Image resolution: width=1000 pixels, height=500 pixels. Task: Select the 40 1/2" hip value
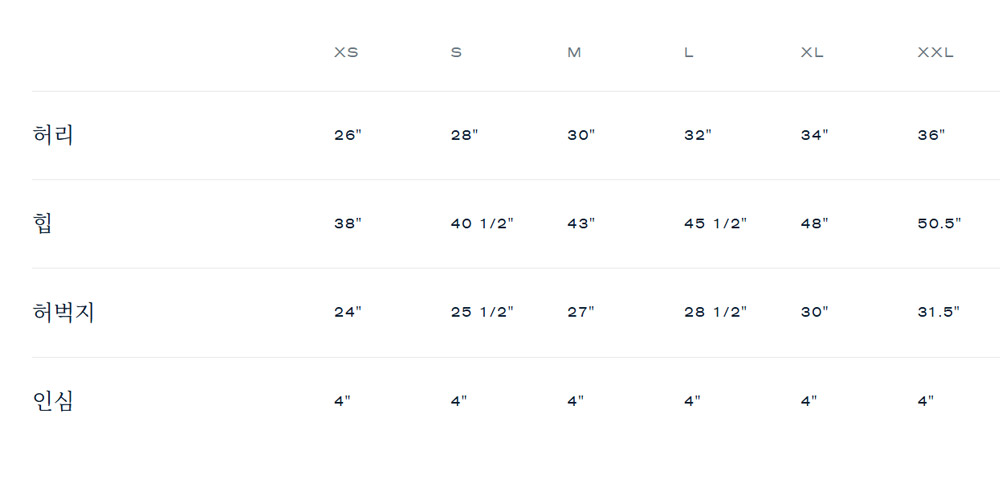tap(482, 224)
